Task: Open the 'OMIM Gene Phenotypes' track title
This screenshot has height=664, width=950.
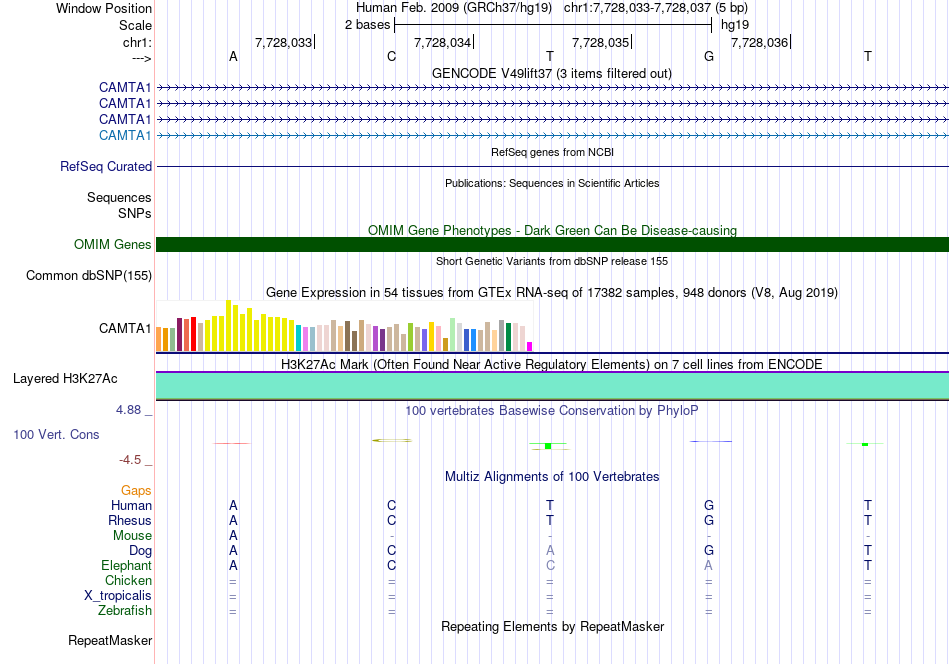Action: (552, 230)
